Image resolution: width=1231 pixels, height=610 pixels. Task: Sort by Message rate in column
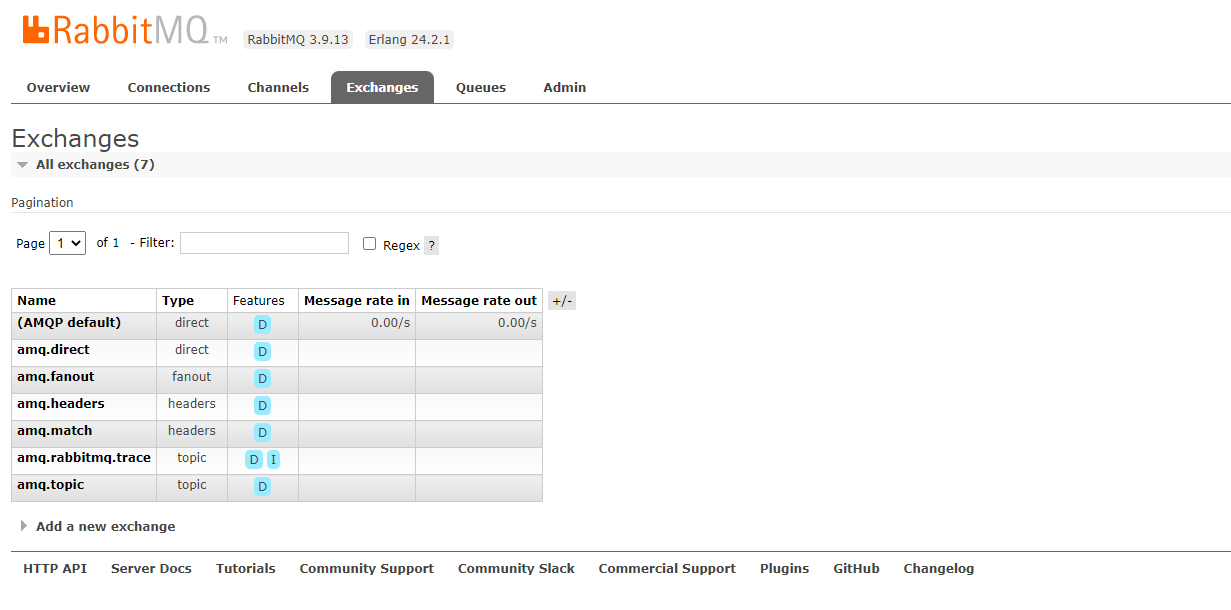pyautogui.click(x=357, y=300)
